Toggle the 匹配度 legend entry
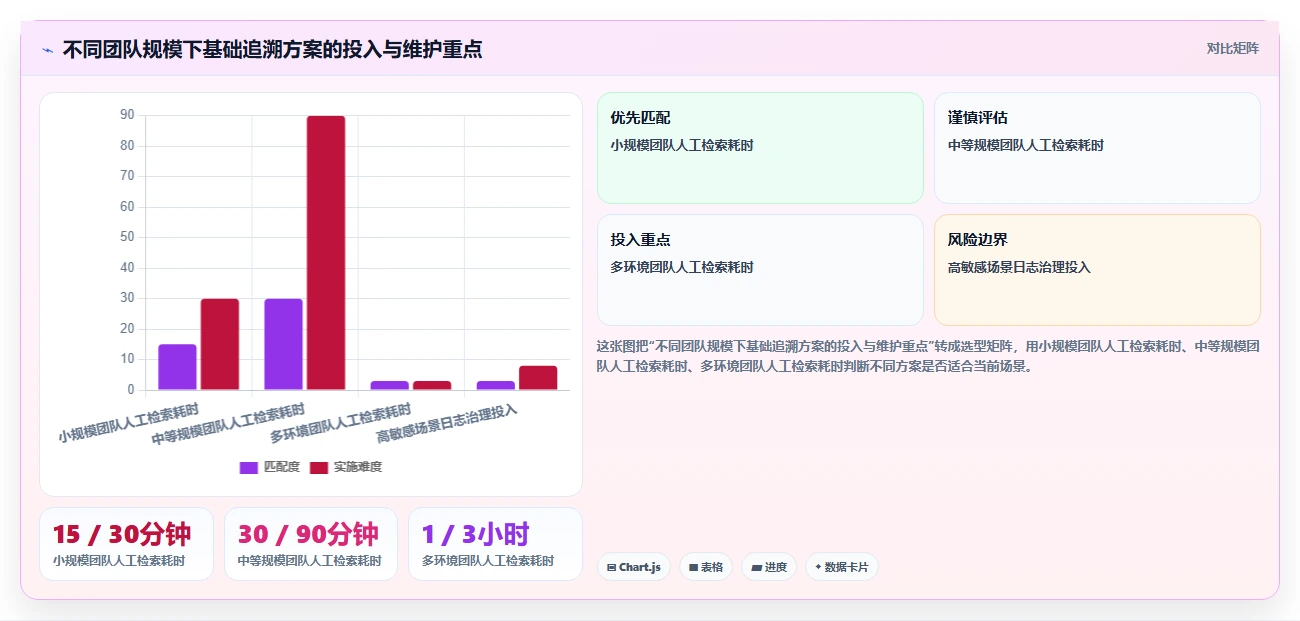The image size is (1300, 621). 270,467
